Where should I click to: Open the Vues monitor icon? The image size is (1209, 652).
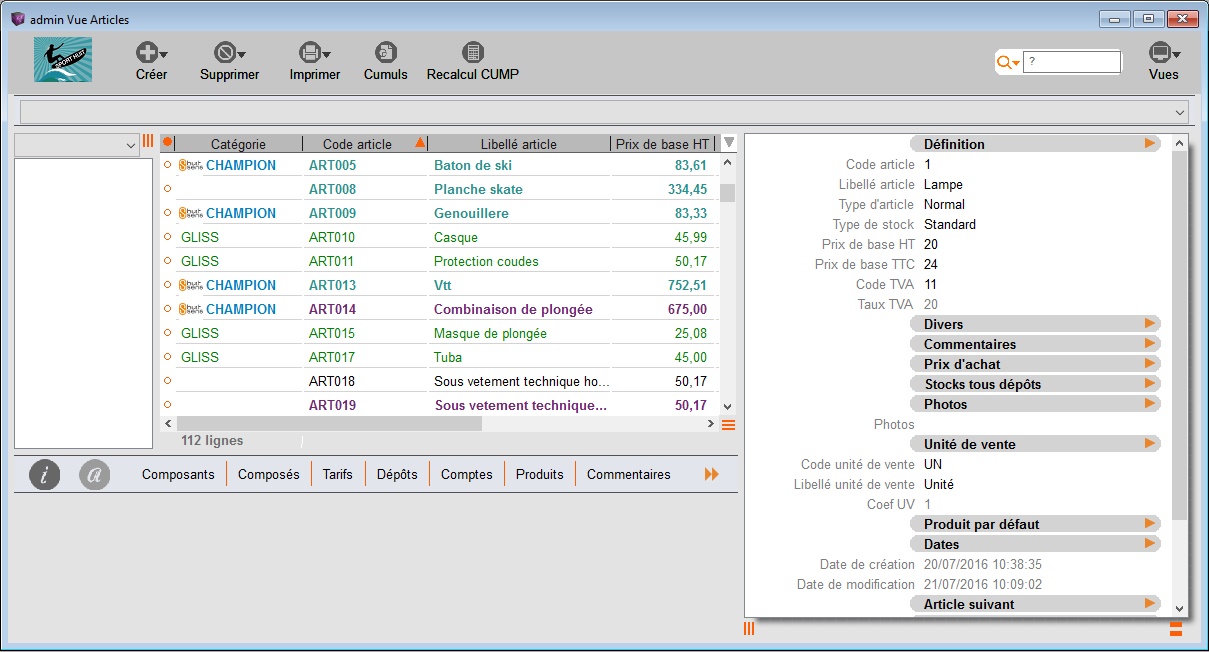1160,53
